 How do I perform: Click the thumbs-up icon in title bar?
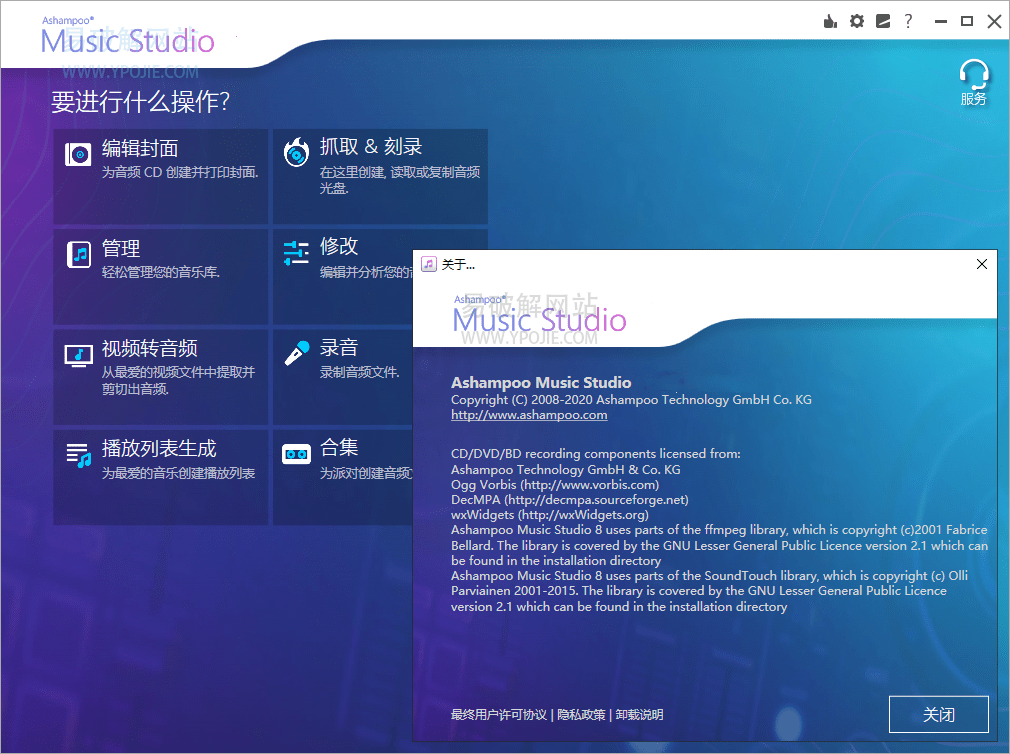tap(830, 21)
